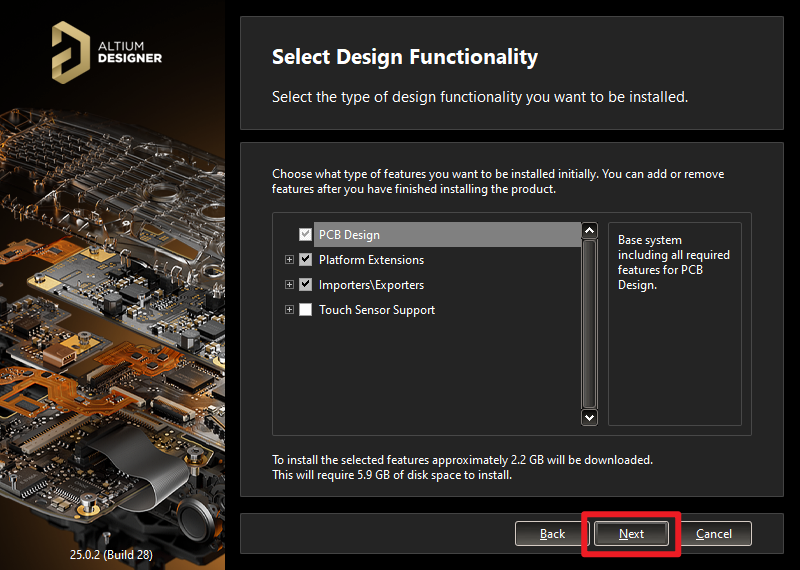Go to the next installer step
Image resolution: width=800 pixels, height=570 pixels.
pos(631,534)
